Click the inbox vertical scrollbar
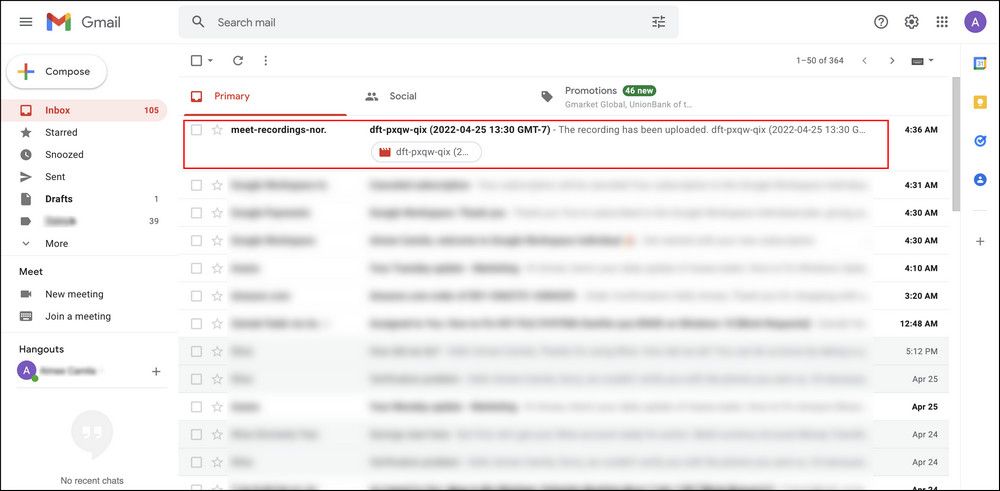 click(x=955, y=144)
